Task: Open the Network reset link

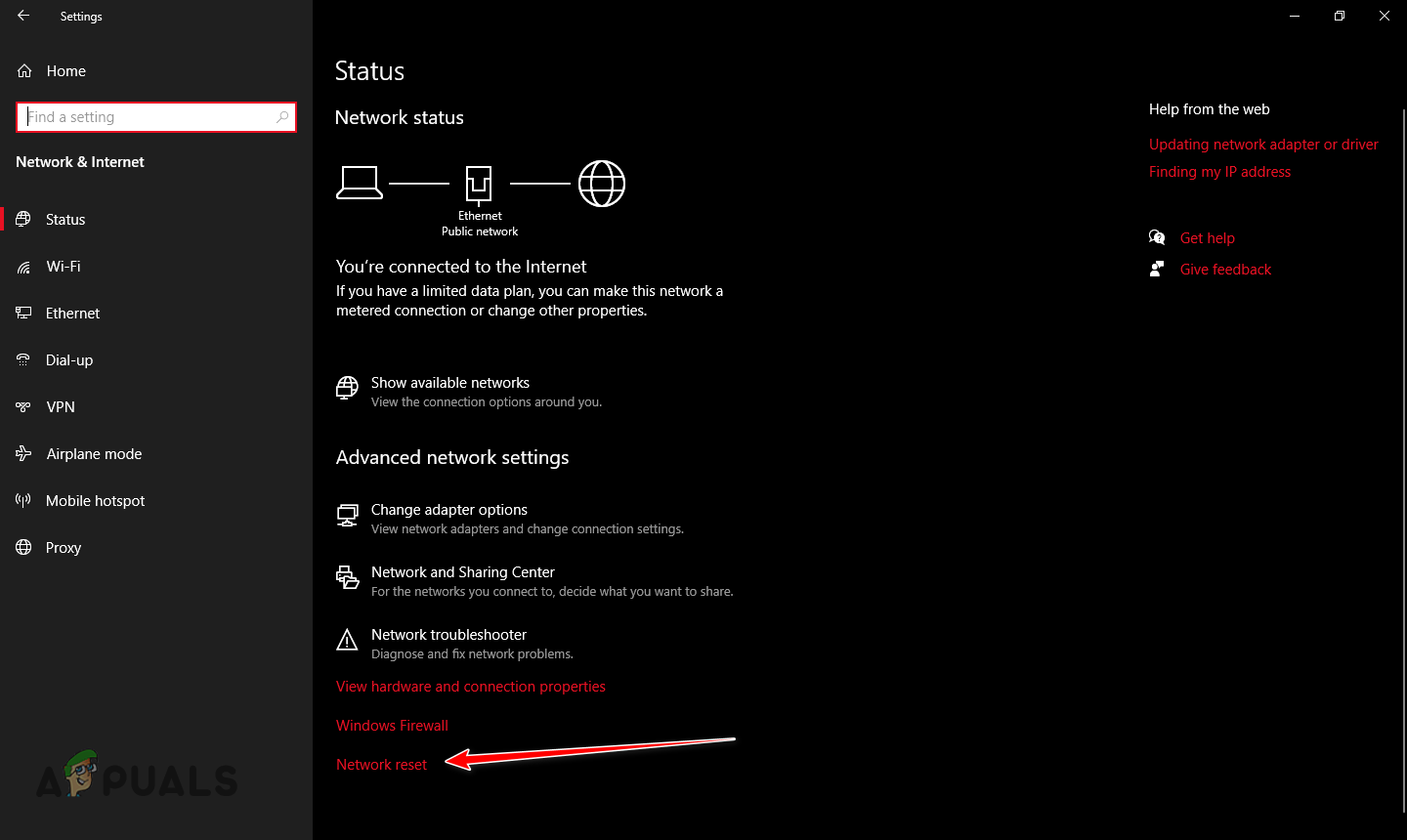Action: (x=381, y=764)
